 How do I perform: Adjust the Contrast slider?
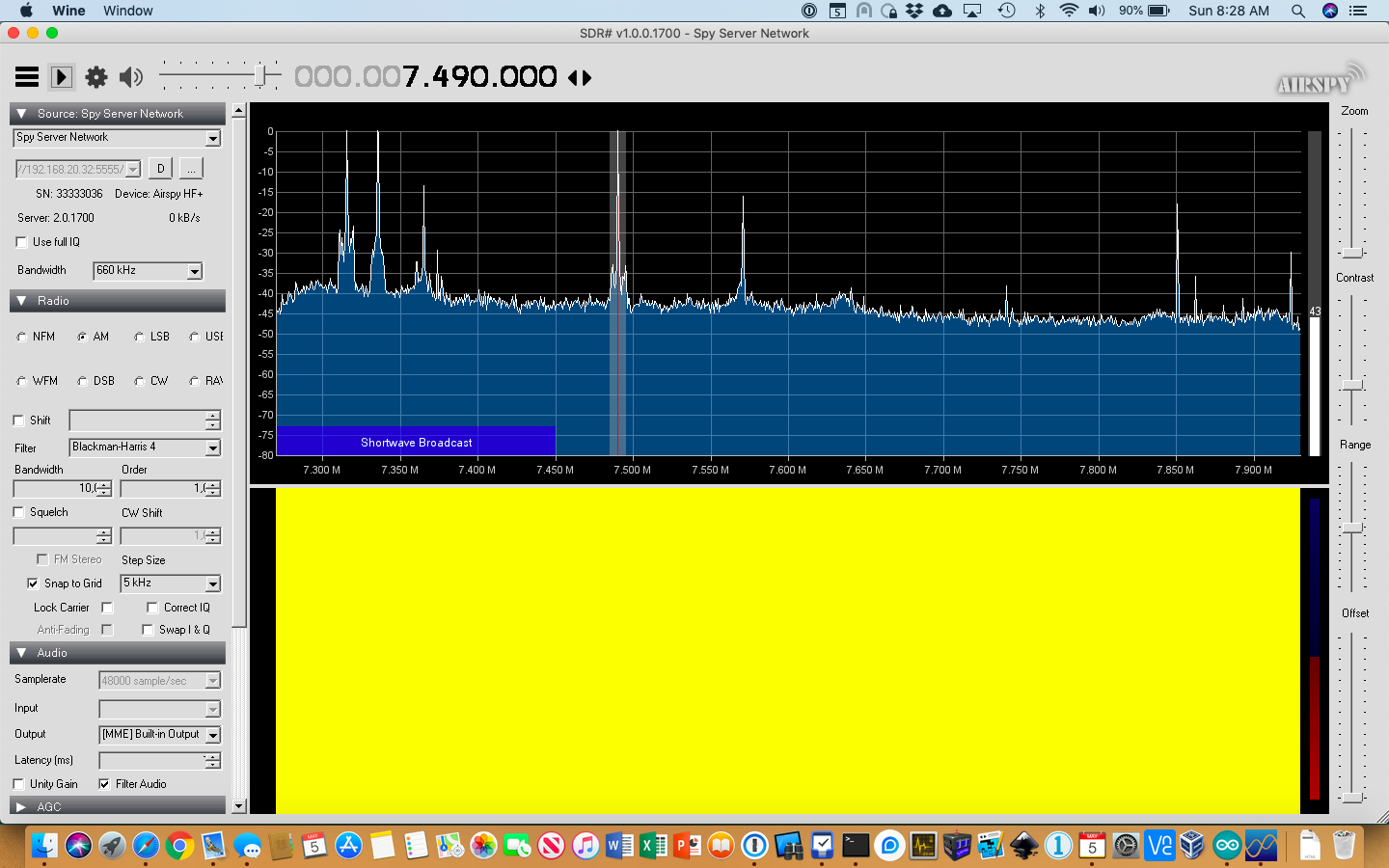pos(1352,386)
